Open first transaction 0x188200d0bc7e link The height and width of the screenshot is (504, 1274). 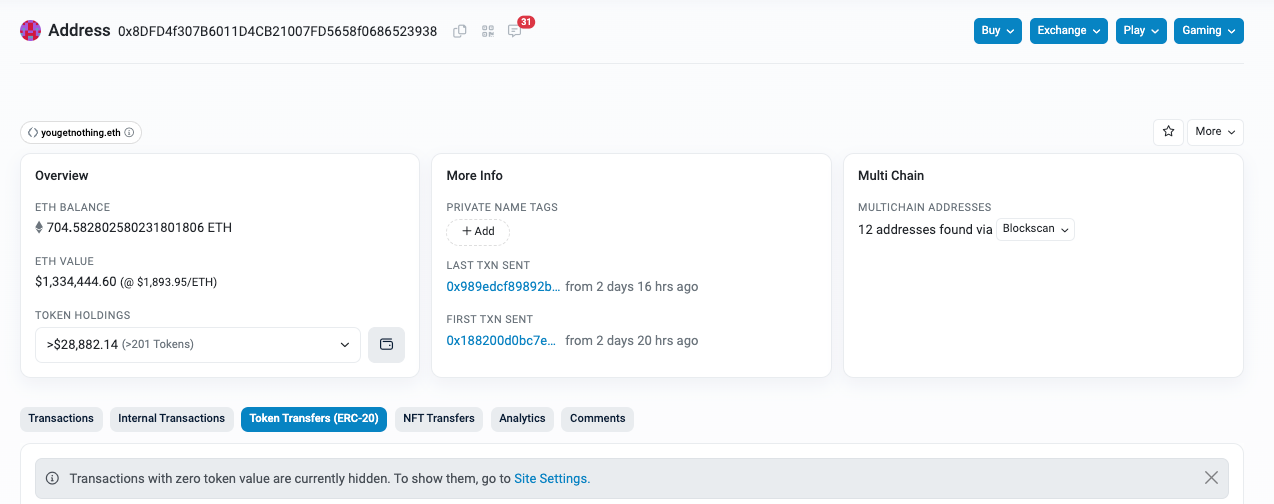(x=501, y=341)
